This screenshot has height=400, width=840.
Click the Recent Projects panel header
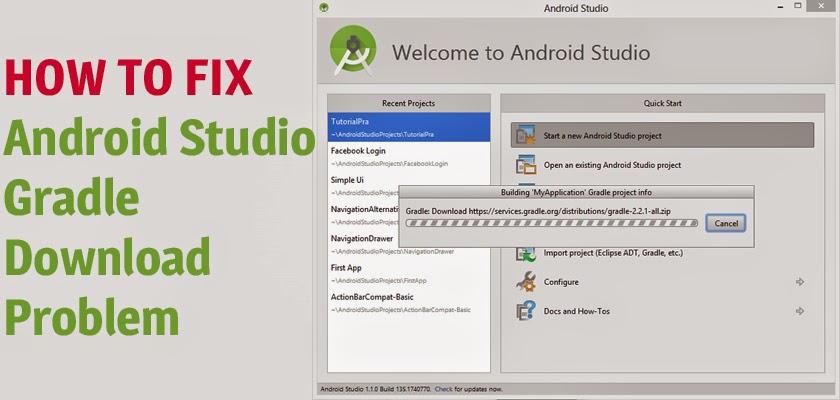click(409, 103)
